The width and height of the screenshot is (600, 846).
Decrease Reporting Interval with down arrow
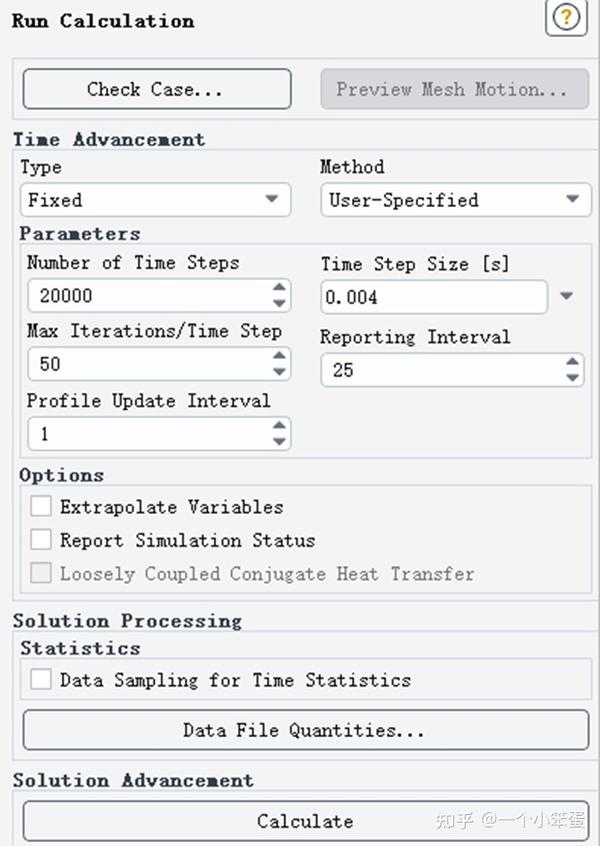tap(572, 378)
